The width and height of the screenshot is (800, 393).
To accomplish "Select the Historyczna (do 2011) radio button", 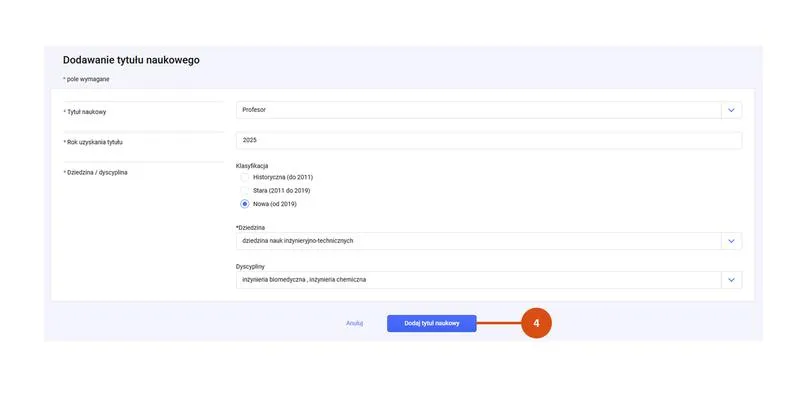I will [245, 177].
